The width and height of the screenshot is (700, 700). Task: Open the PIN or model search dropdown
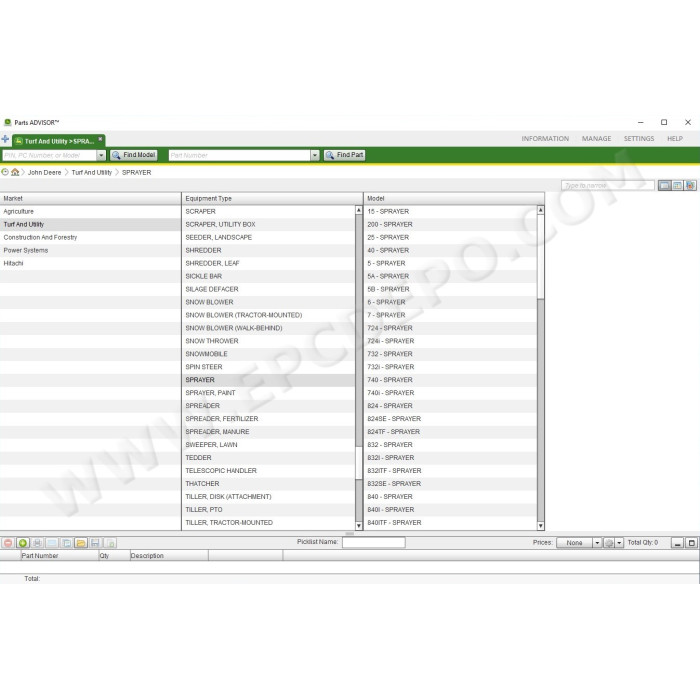[101, 155]
